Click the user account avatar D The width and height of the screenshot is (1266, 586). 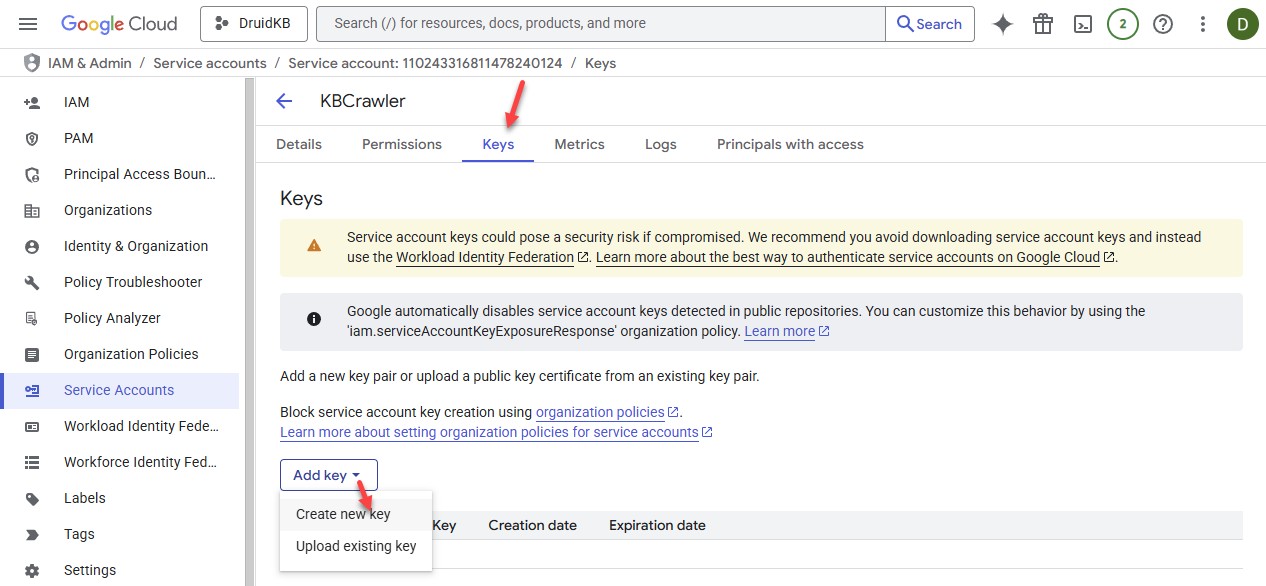pyautogui.click(x=1243, y=24)
